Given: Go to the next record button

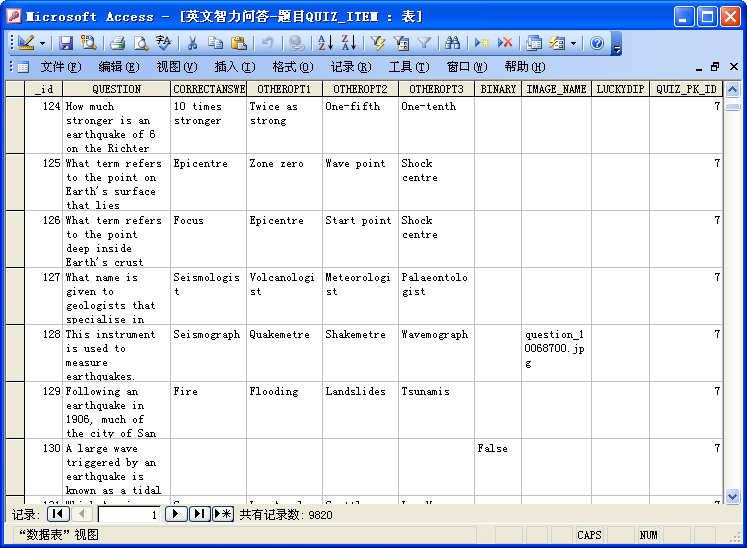Looking at the screenshot, I should coord(176,514).
